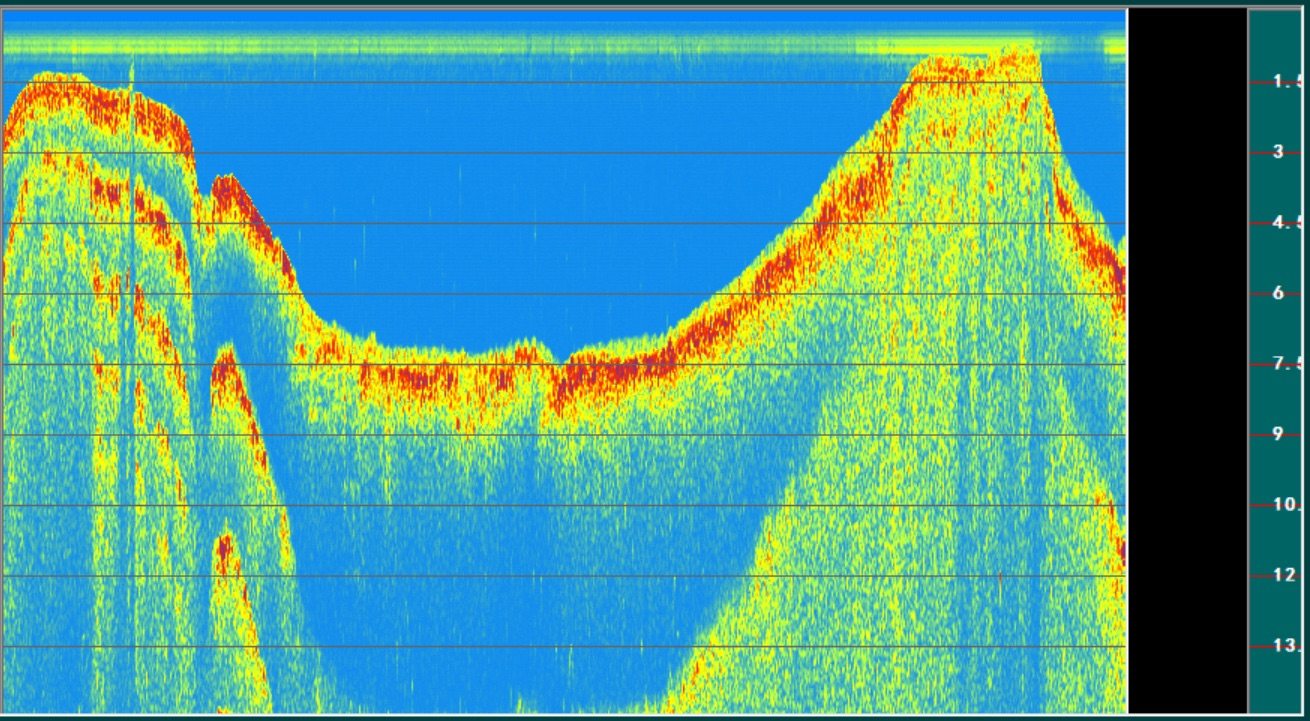Select the 9 depth scale marker
This screenshot has height=721, width=1310.
click(x=1280, y=434)
